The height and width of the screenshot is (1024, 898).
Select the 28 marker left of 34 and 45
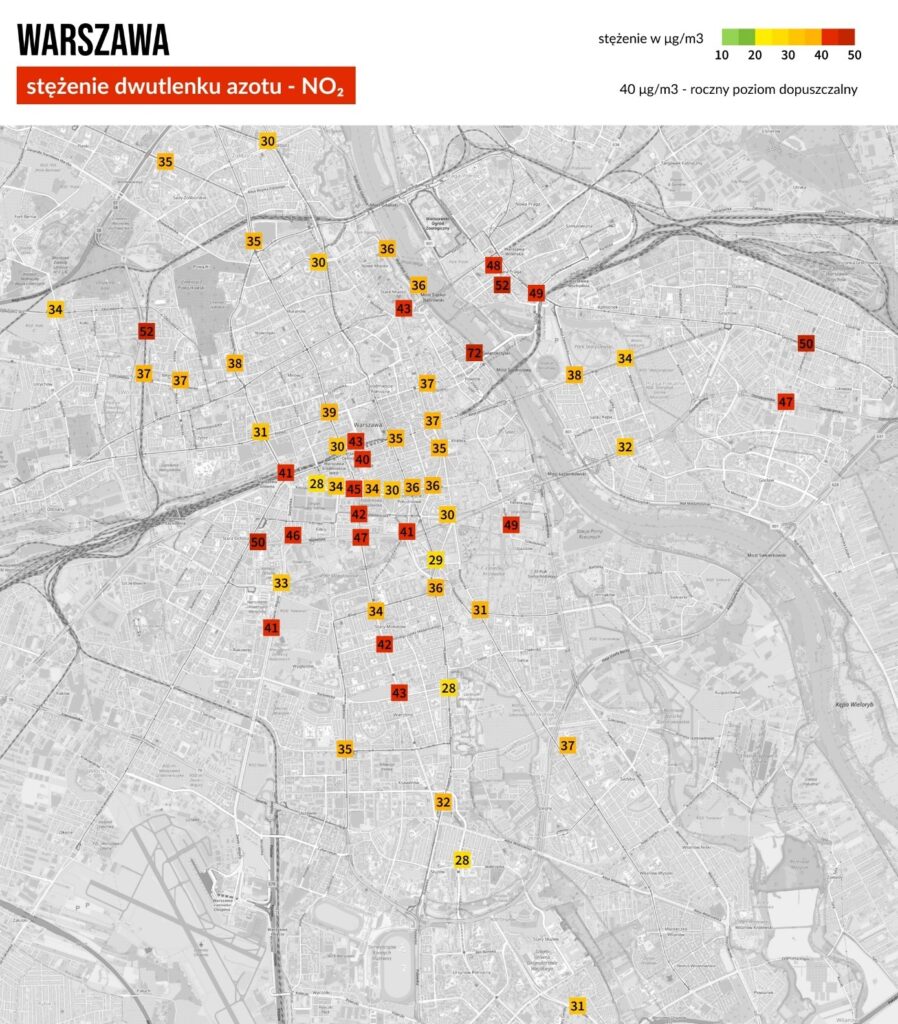click(x=317, y=484)
